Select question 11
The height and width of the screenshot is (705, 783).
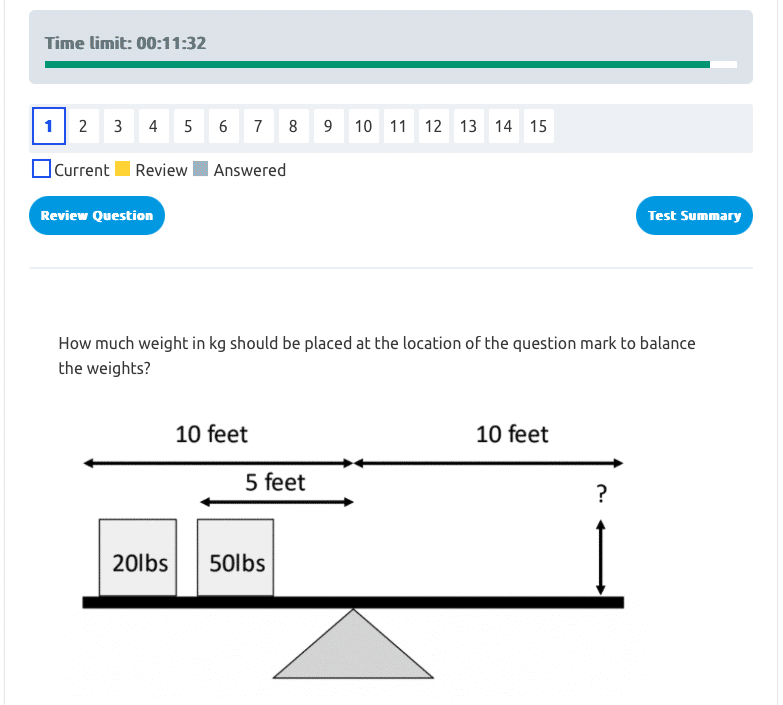pyautogui.click(x=398, y=126)
